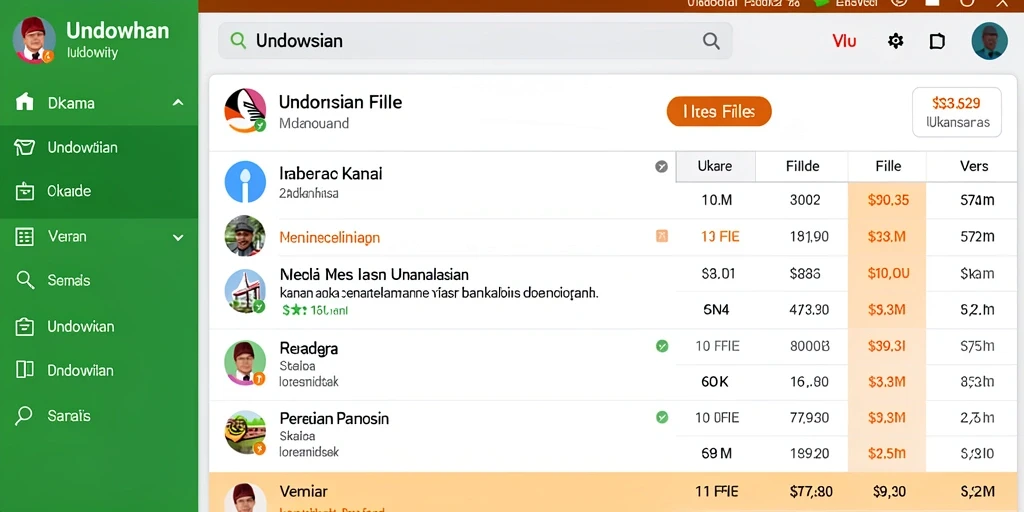Image resolution: width=1024 pixels, height=512 pixels.
Task: Open user avatar in top right corner
Action: coord(989,41)
